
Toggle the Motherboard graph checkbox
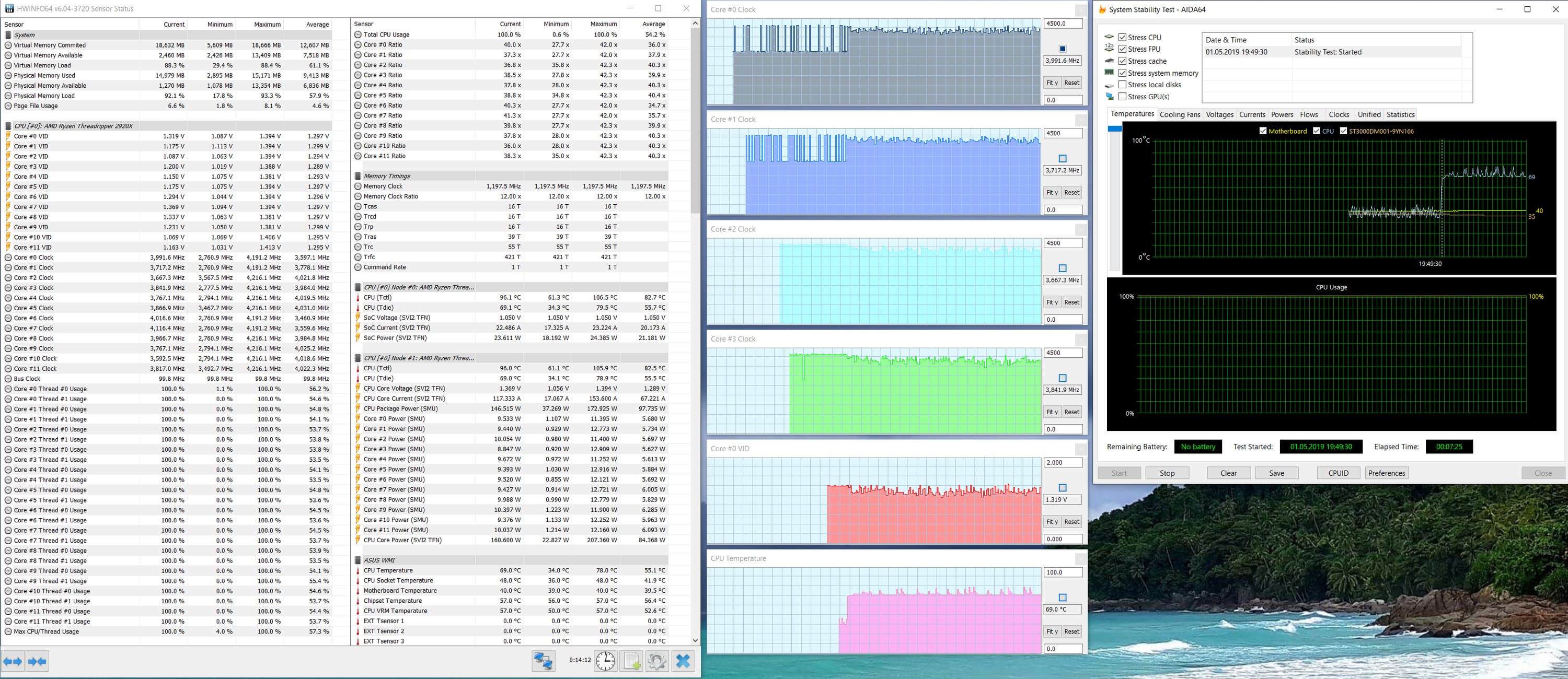coord(1263,131)
